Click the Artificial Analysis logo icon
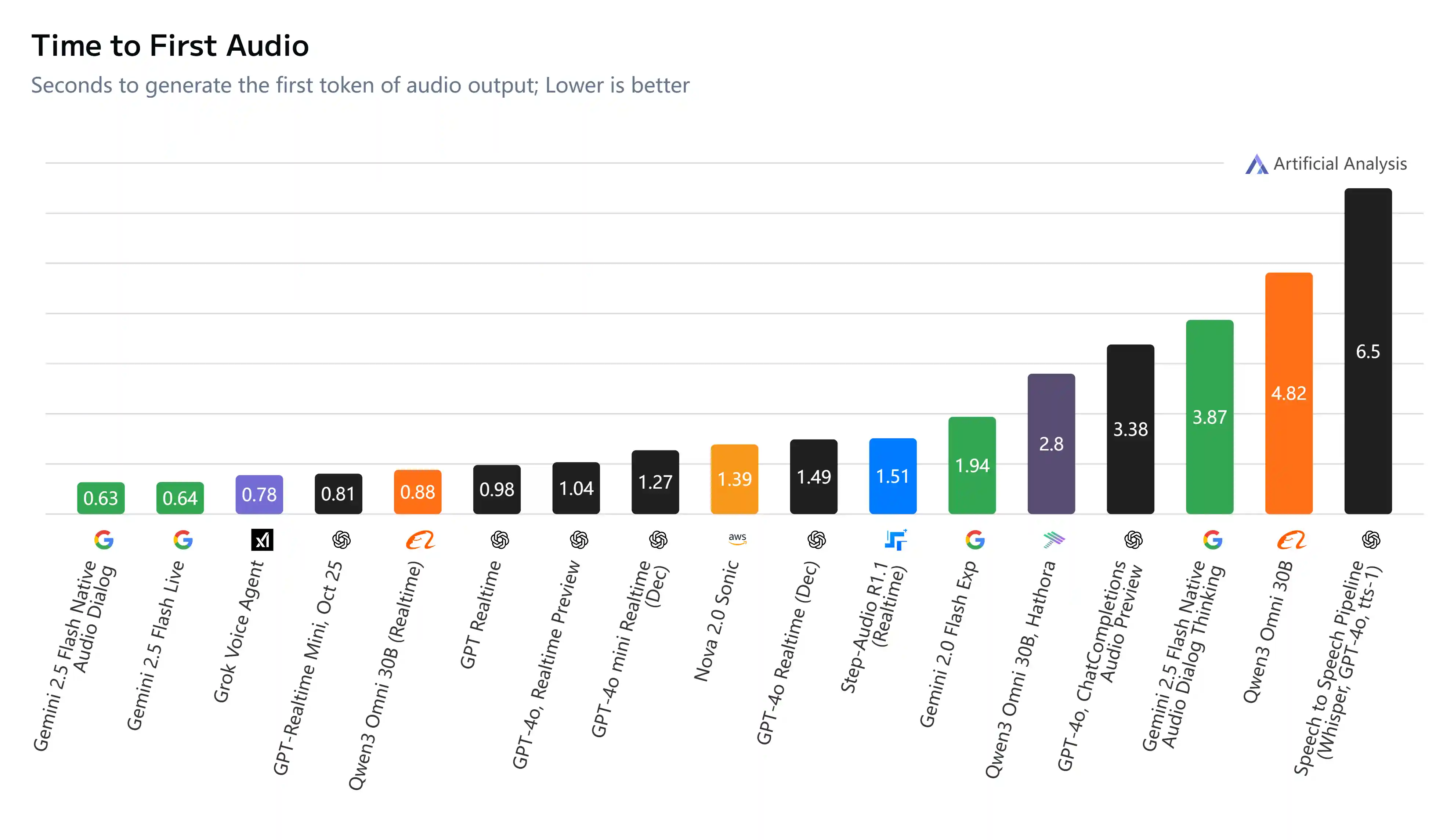Screen dimensions: 1454x840 click(x=1256, y=164)
